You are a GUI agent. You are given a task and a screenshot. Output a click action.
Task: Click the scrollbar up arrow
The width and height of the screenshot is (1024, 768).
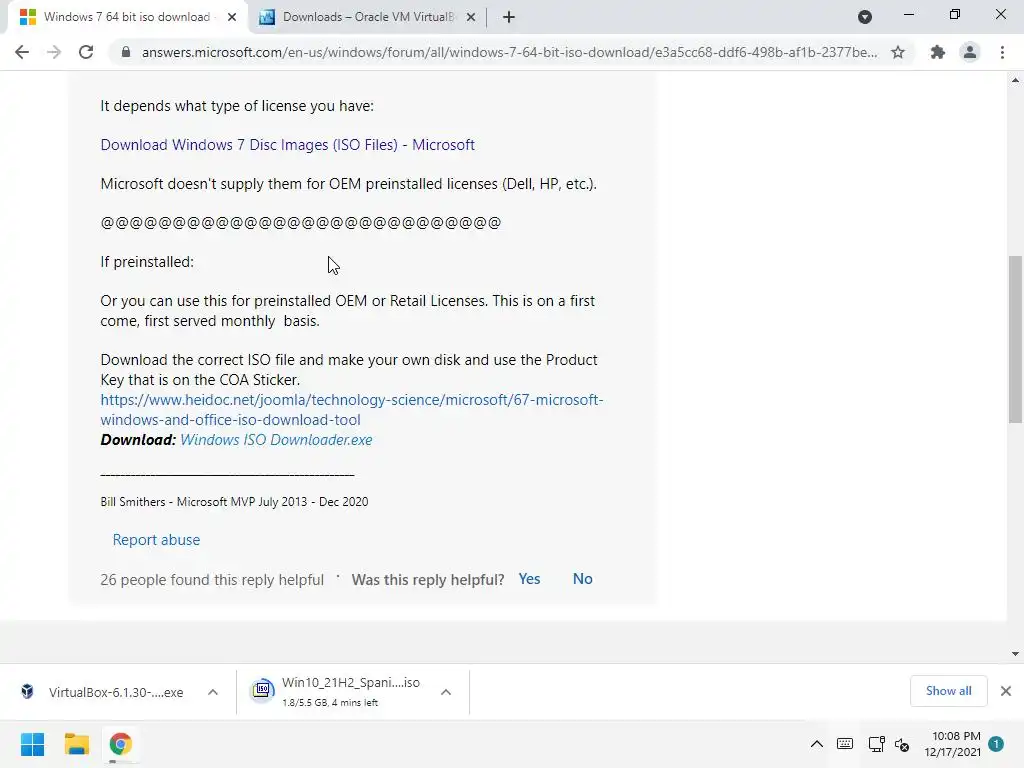(x=1015, y=80)
